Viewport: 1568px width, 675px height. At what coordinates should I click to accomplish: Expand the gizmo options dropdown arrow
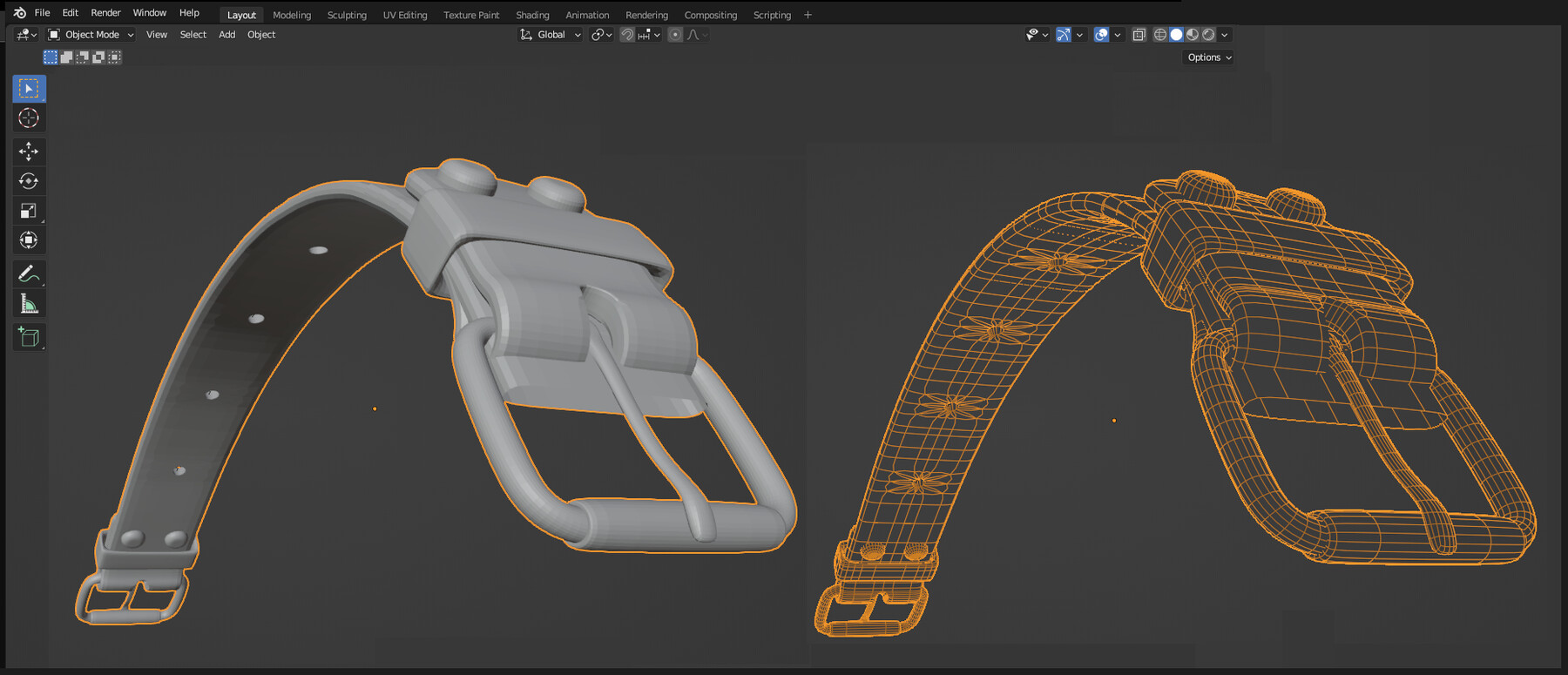tap(1079, 35)
